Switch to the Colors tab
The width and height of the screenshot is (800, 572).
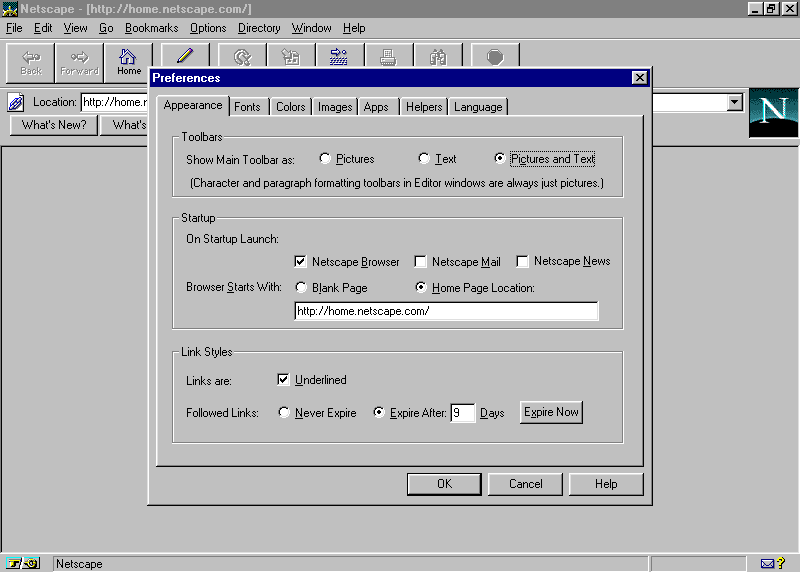coord(290,107)
